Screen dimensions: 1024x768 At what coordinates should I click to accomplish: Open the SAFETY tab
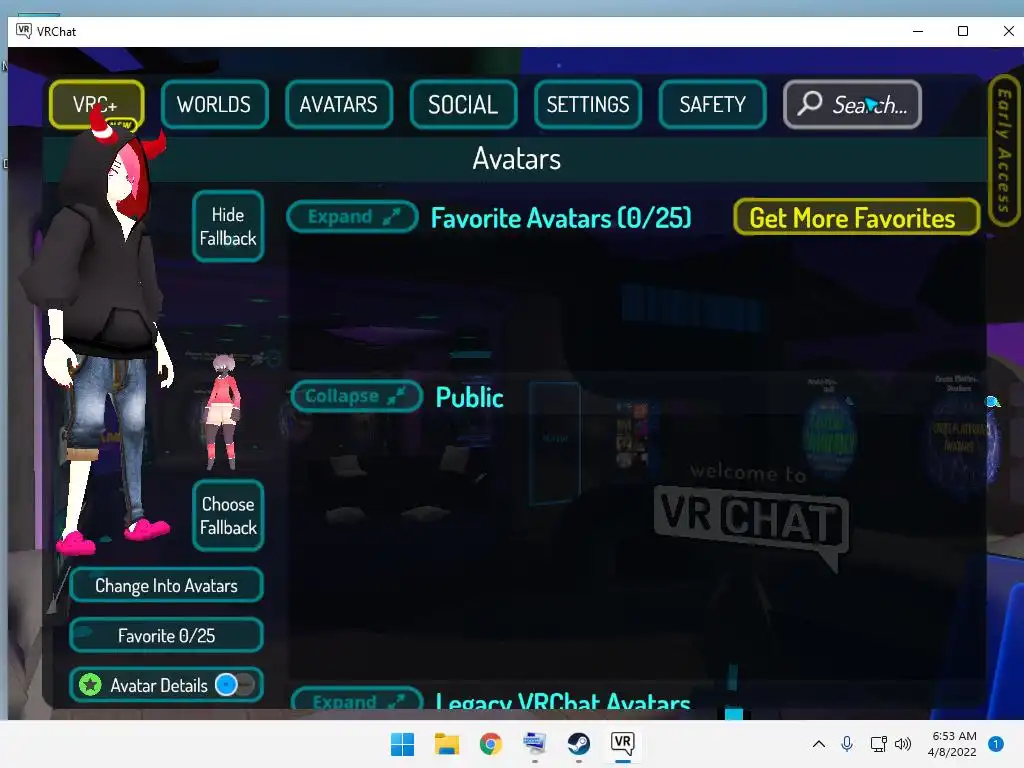[712, 104]
